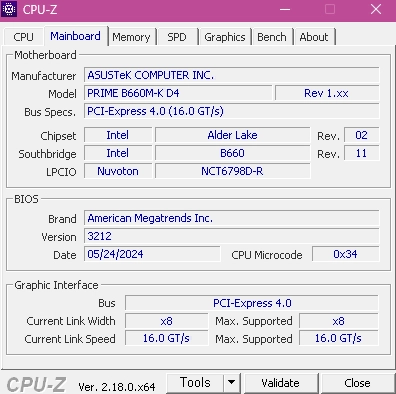Select the ASUSTeK COMPUTER INC. manufacturer field

(x=232, y=75)
